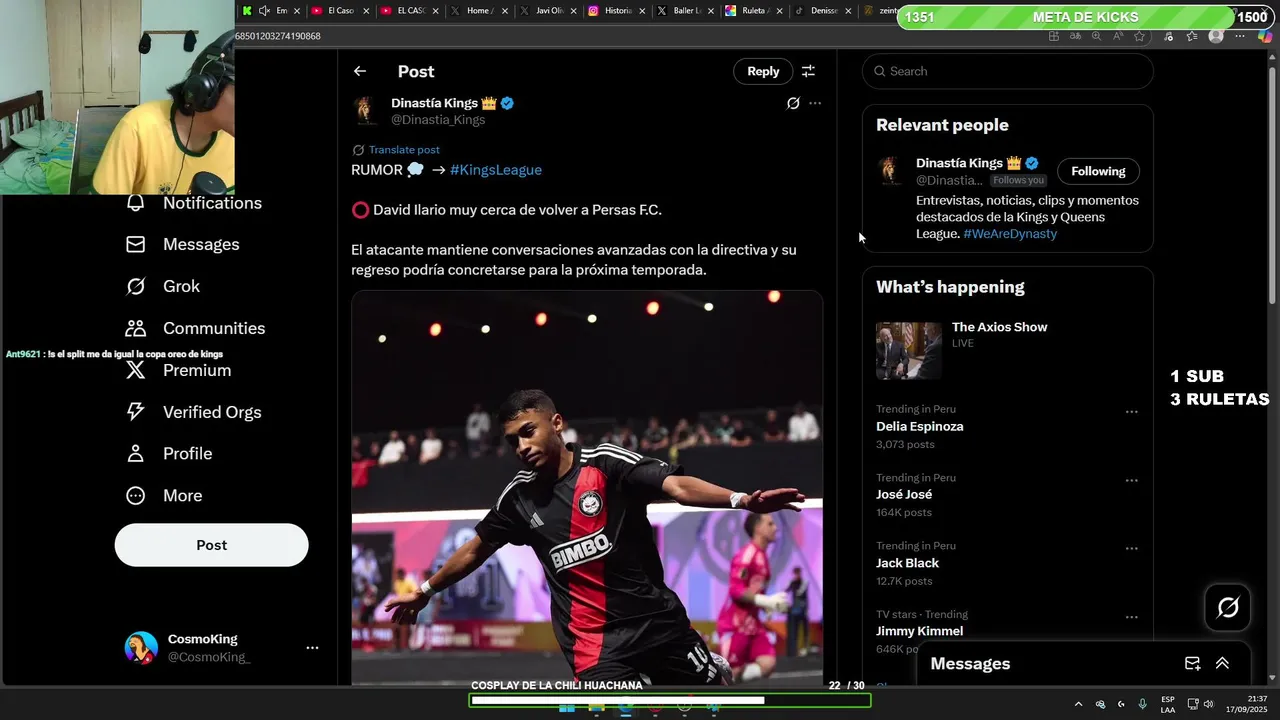Open the David Ilario post image
Viewport: 1280px width, 720px height.
tap(587, 488)
